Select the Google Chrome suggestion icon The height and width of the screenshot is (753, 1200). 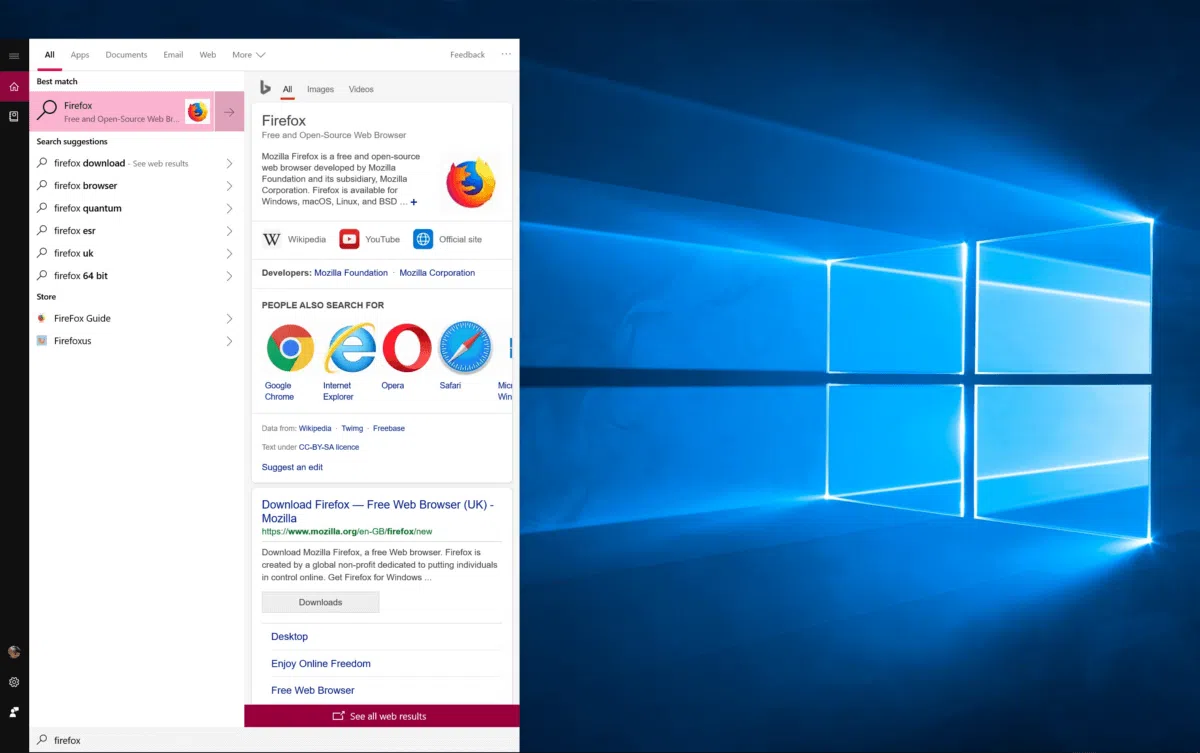(x=289, y=347)
